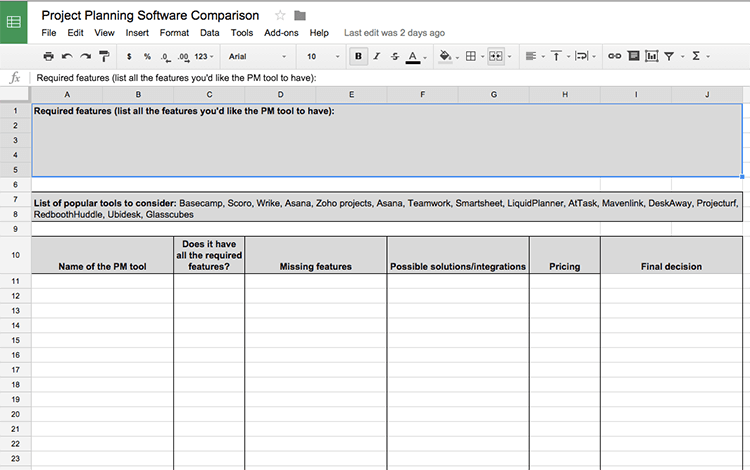The image size is (750, 470).
Task: Open the Edit menu
Action: click(75, 33)
